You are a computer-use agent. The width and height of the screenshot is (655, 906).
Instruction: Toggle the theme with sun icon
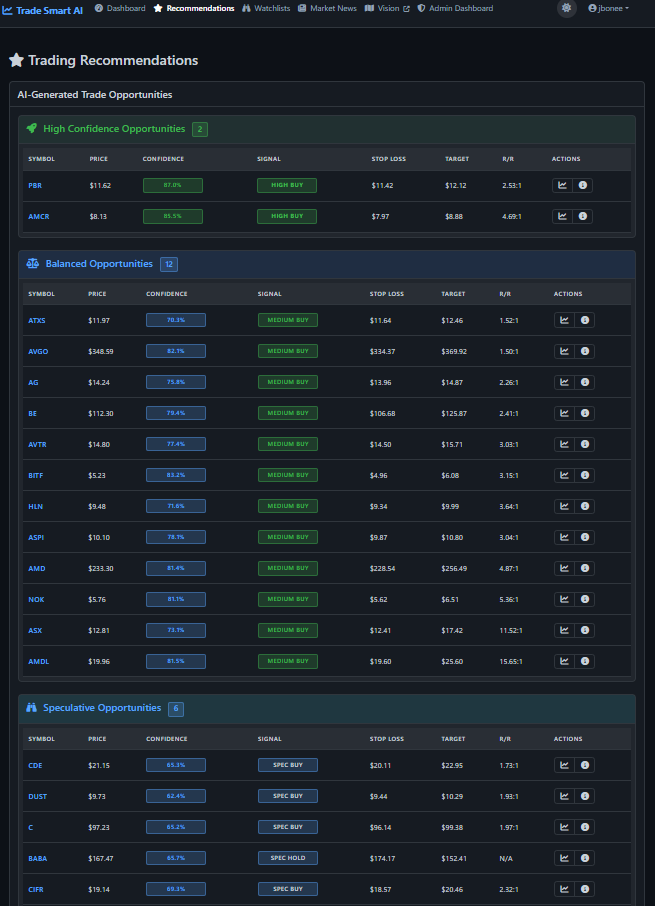tap(567, 8)
